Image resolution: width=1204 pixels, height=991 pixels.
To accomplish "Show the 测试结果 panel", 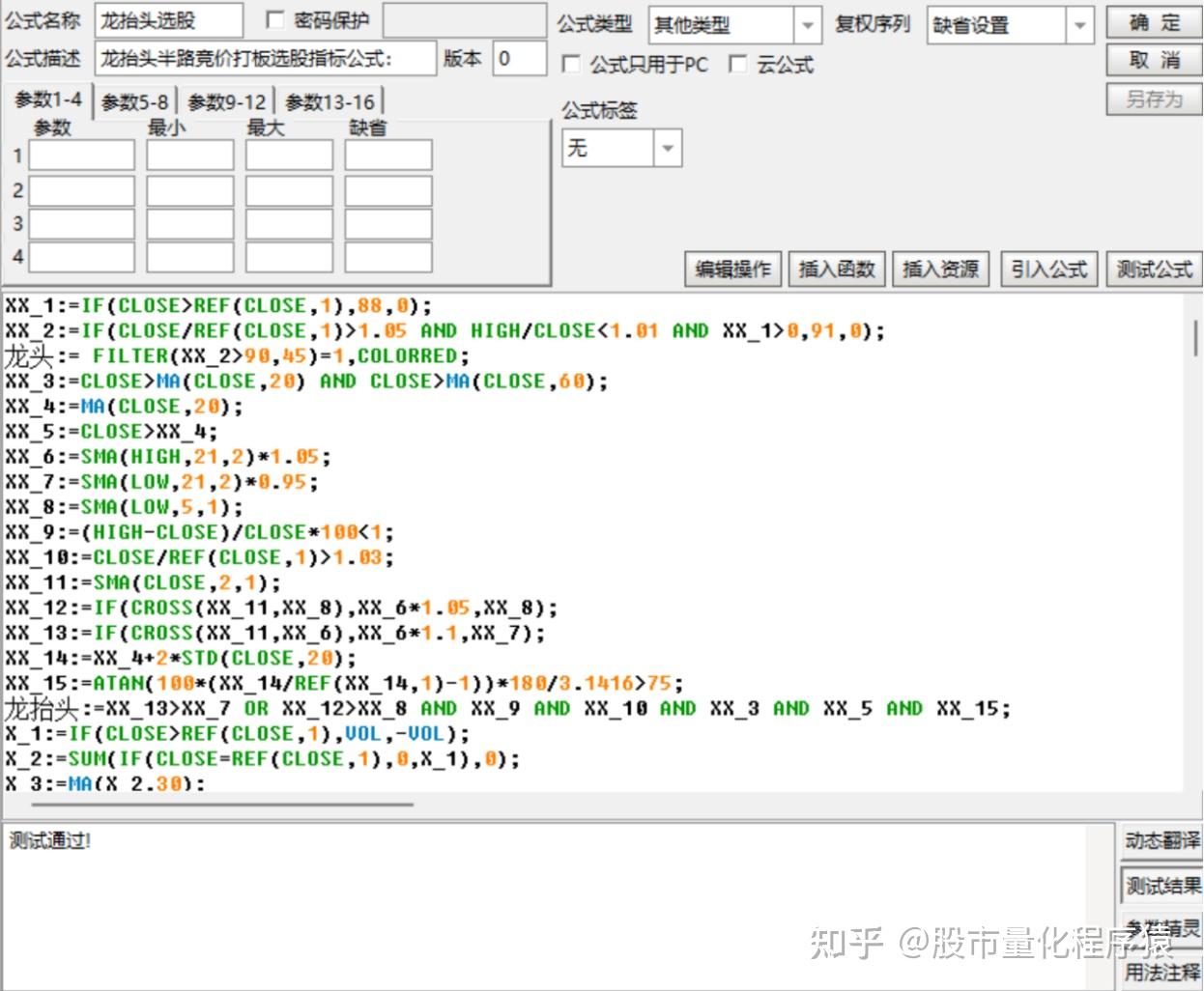I will (x=1162, y=885).
